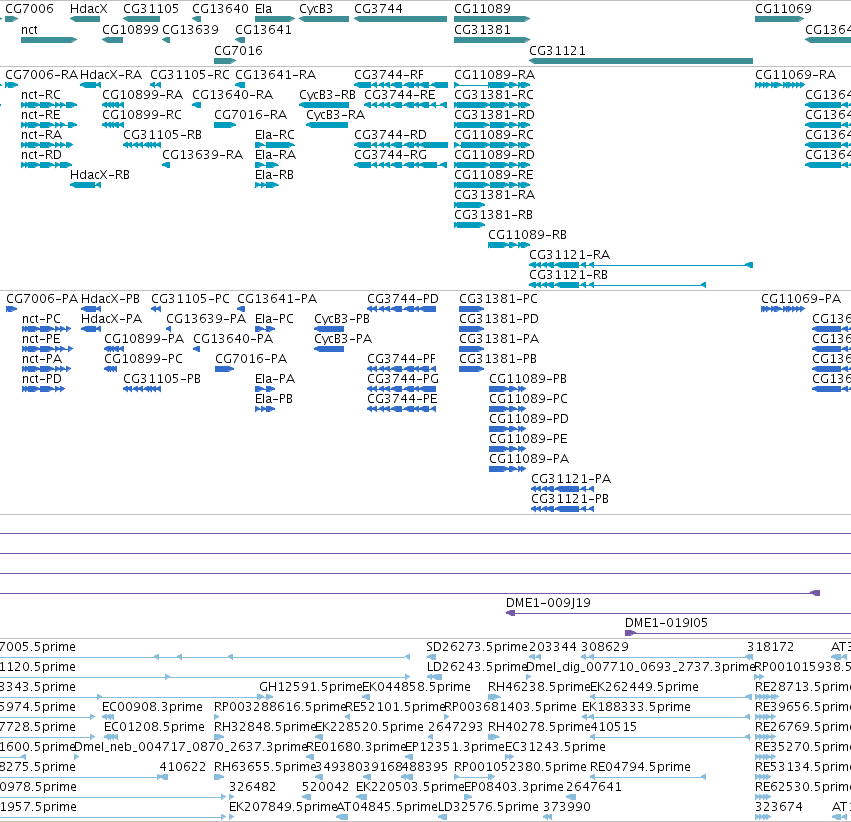Select the CG31121 gene bar
Viewport: 851px width, 822px height.
click(x=641, y=61)
